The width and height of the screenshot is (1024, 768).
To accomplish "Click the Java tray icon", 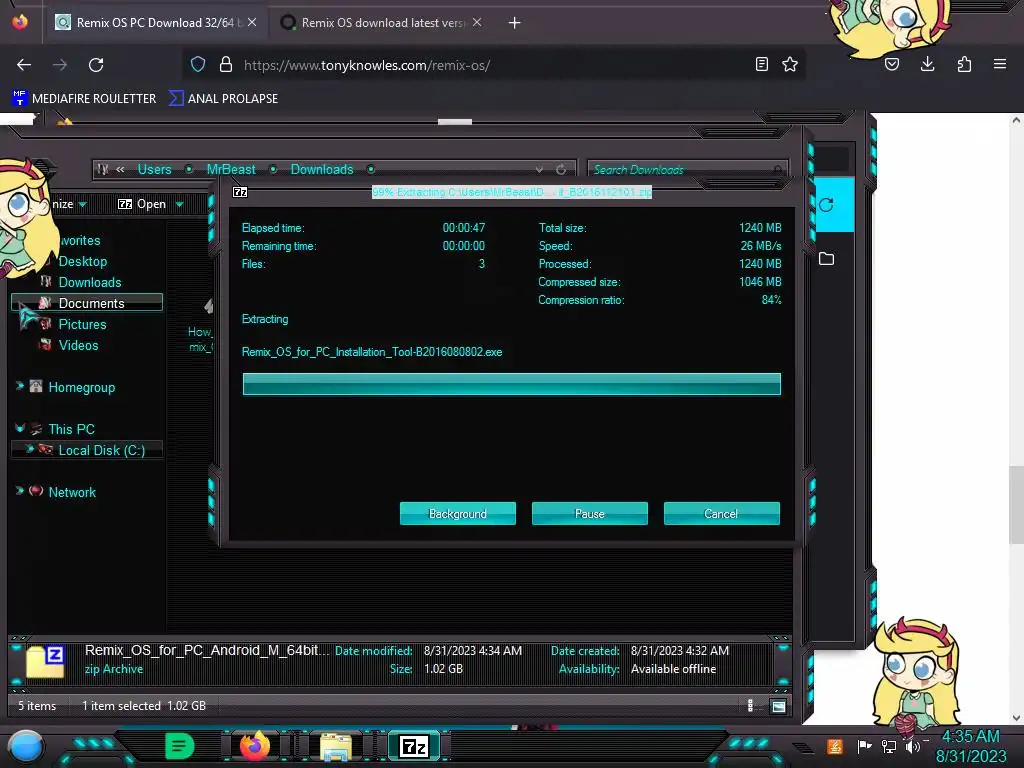I will [x=835, y=746].
